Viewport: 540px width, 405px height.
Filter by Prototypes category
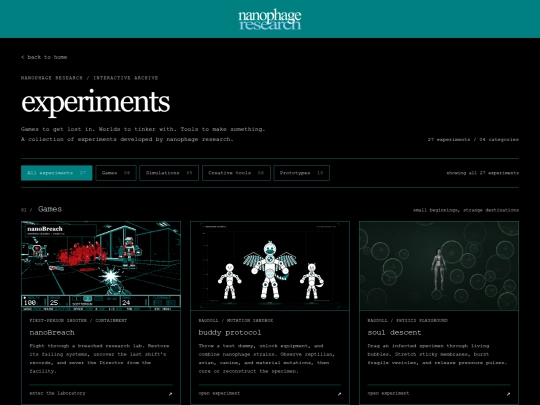click(301, 173)
